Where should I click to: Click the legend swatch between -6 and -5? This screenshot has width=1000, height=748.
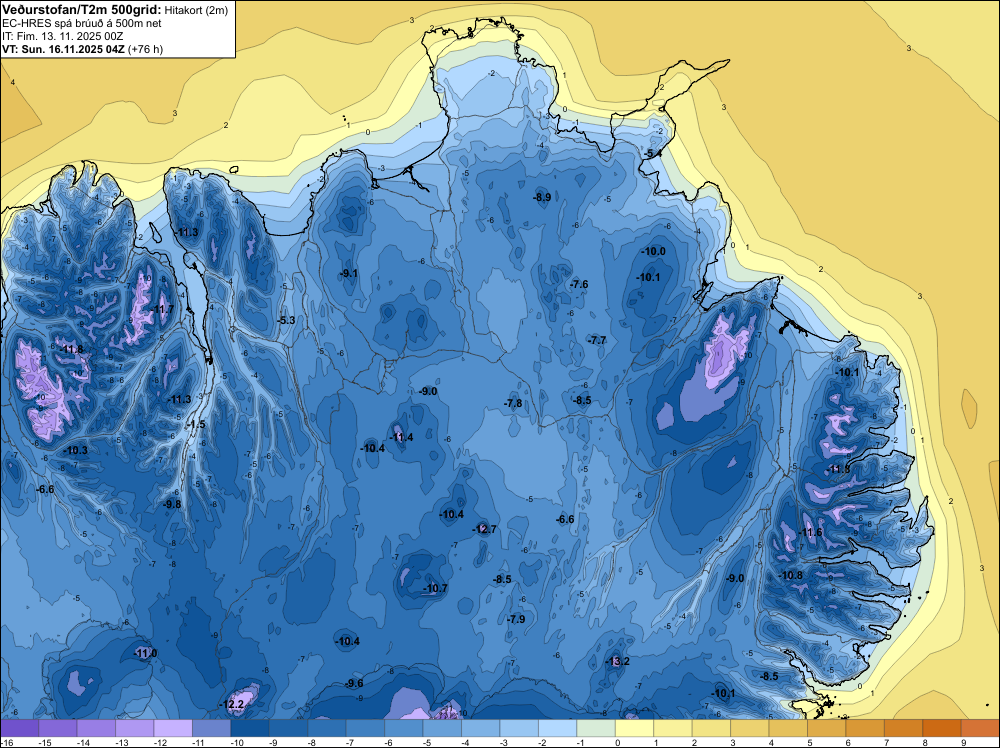coord(404,728)
